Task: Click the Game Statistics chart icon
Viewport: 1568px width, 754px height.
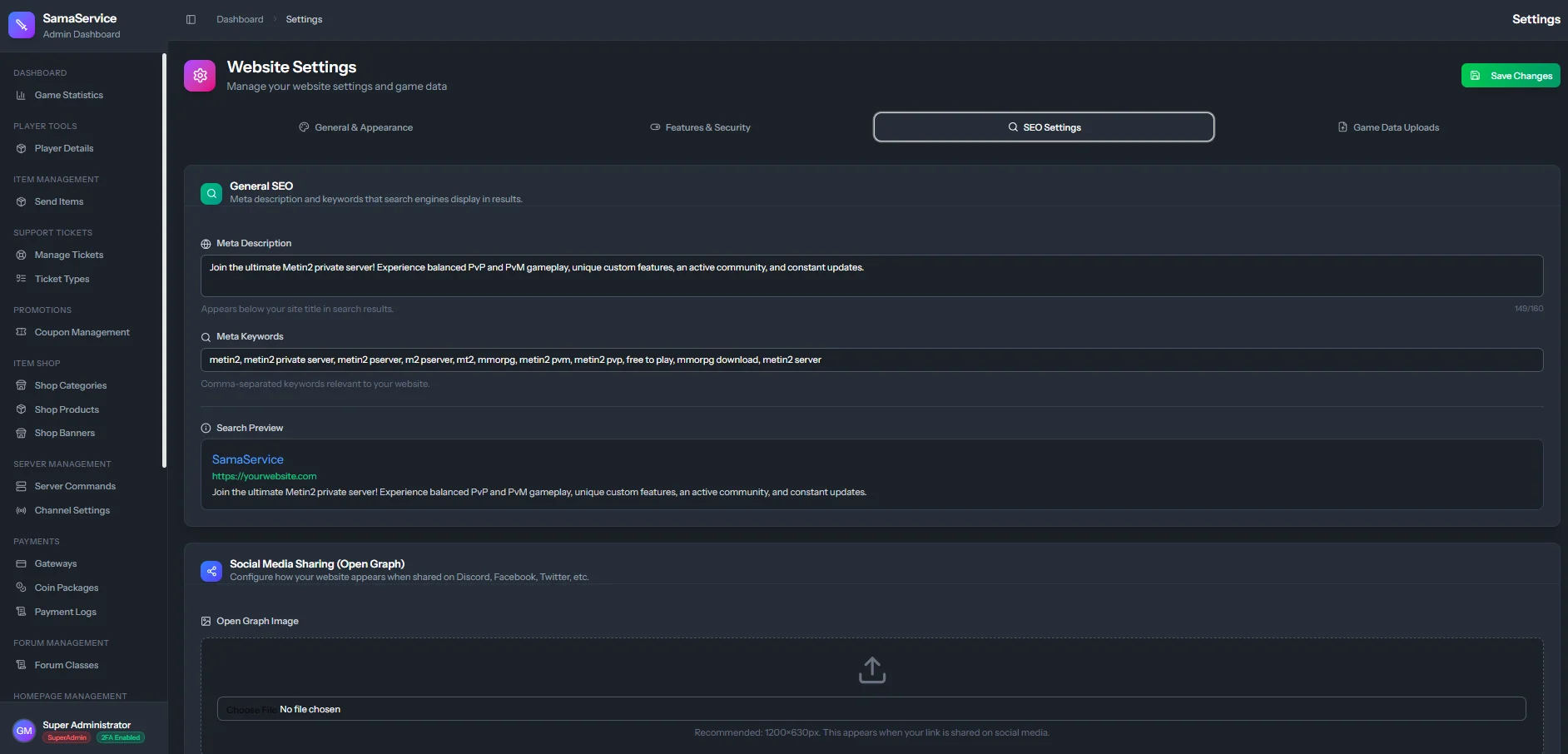Action: point(21,95)
